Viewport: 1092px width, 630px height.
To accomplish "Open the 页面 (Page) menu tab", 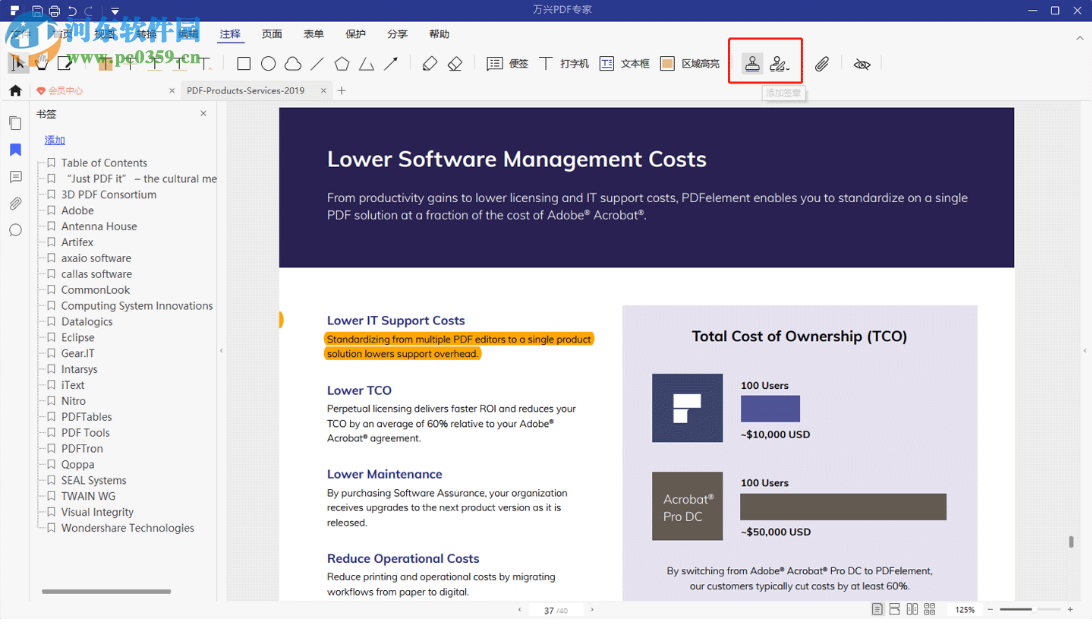I will 272,34.
